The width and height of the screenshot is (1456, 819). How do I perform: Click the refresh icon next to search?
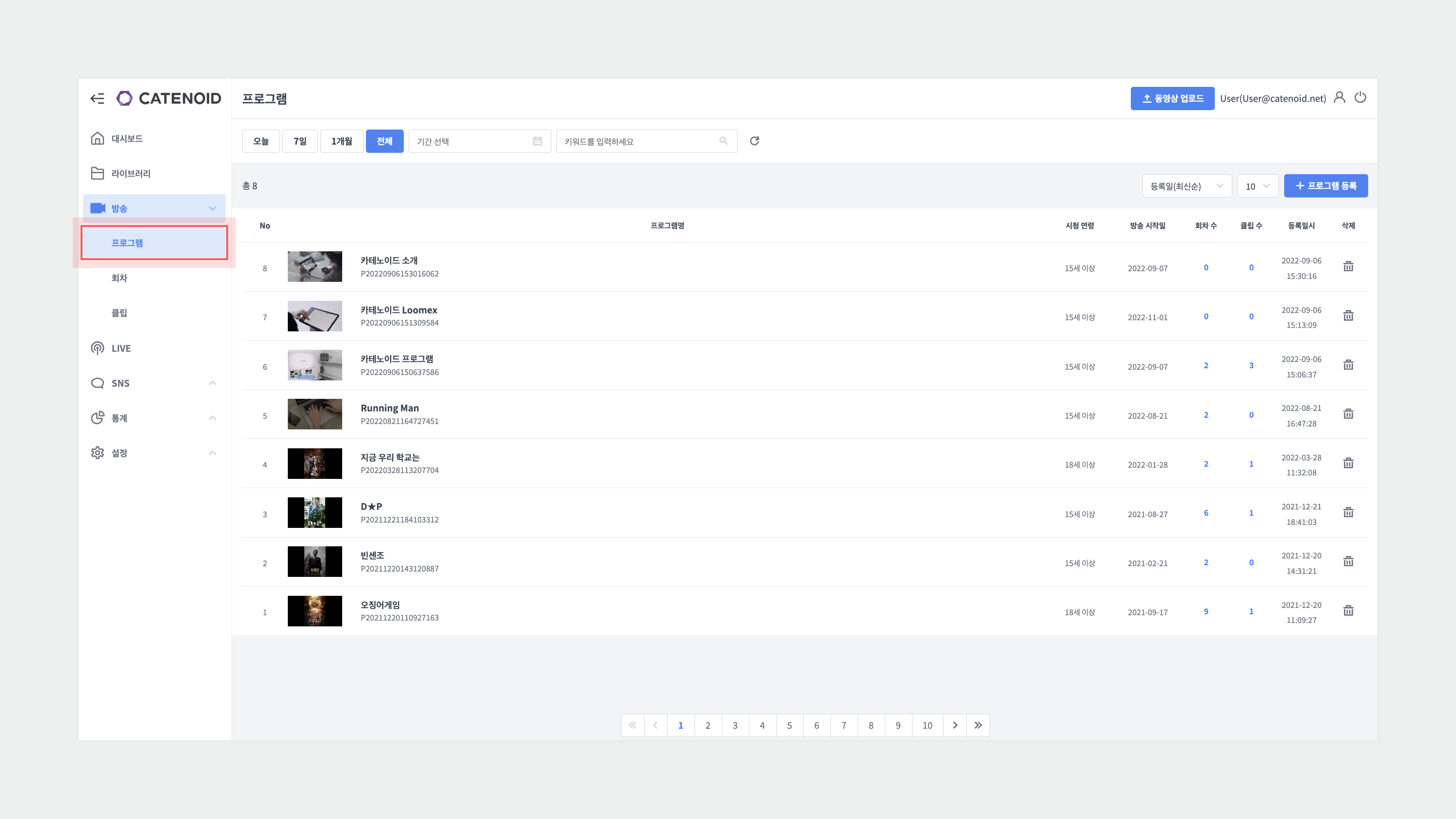click(x=754, y=141)
